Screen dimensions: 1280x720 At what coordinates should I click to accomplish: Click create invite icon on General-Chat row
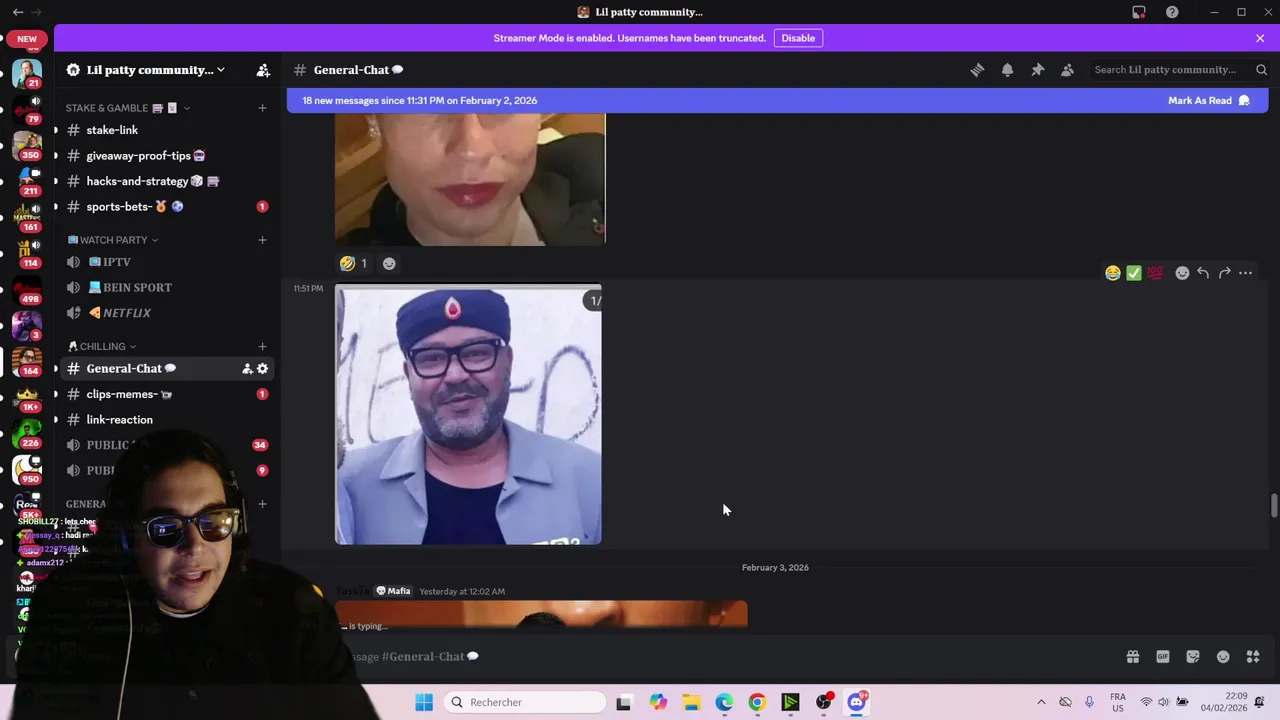247,369
